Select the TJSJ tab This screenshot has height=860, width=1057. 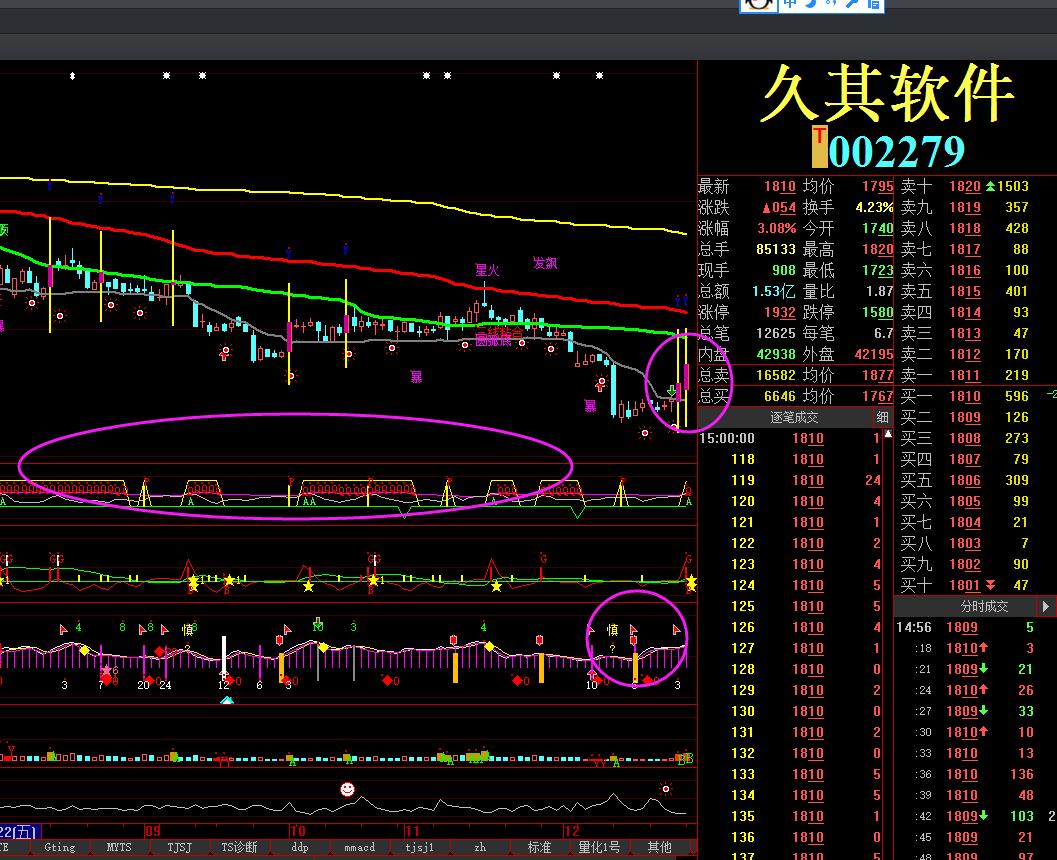click(x=179, y=847)
